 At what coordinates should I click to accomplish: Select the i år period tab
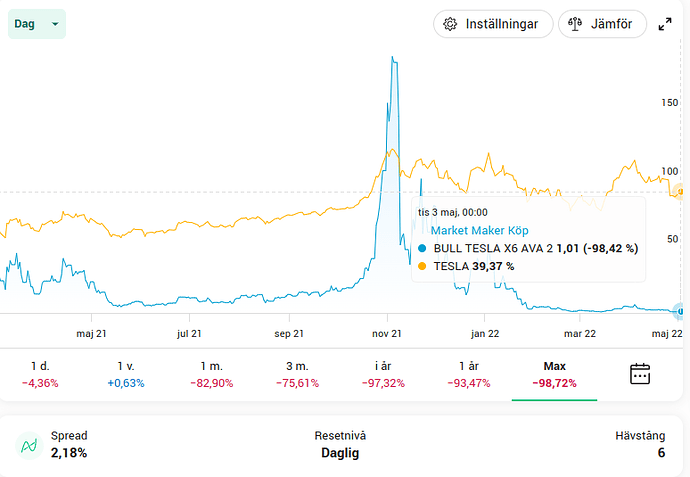[x=383, y=374]
